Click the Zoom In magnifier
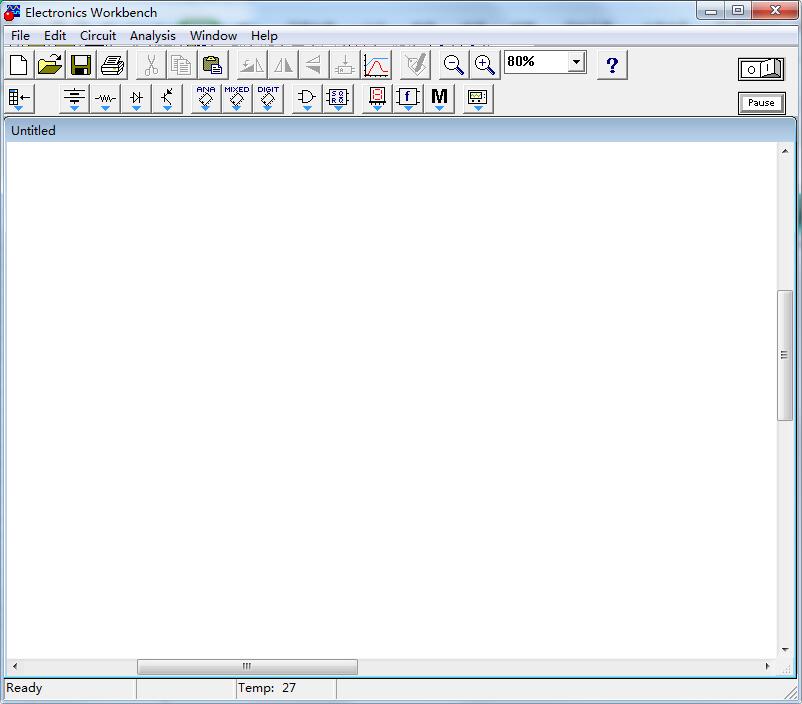This screenshot has width=802, height=704. [x=484, y=65]
